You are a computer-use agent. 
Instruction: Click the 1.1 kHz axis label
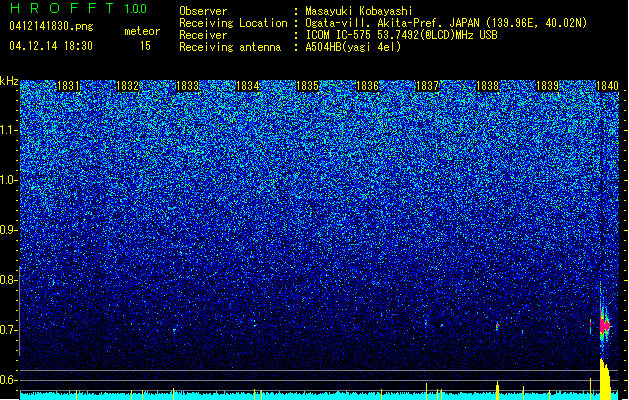pos(8,130)
